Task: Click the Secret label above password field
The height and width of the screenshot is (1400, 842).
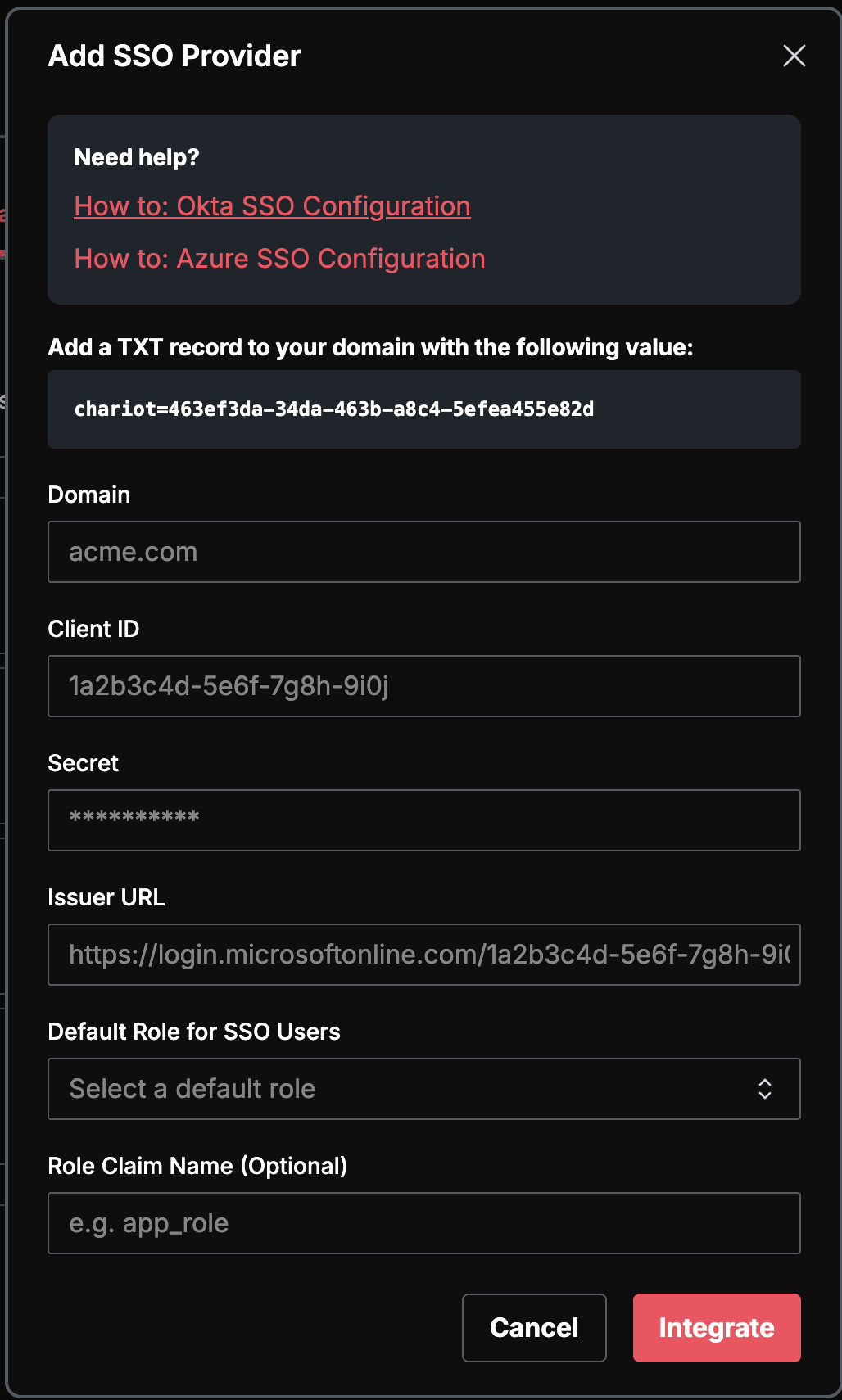Action: coord(84,763)
